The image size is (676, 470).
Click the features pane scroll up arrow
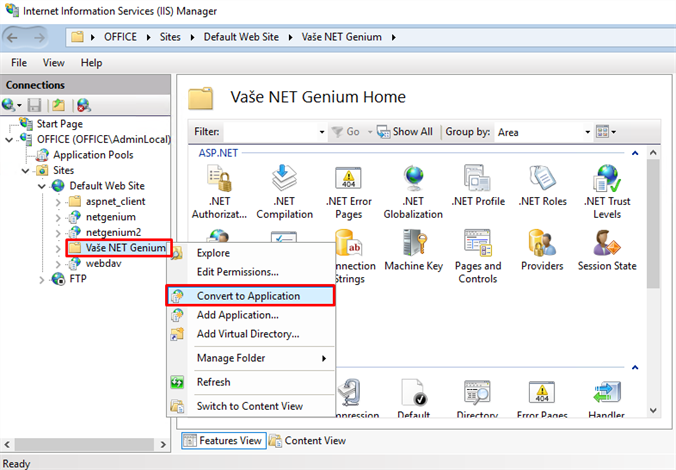pos(654,153)
